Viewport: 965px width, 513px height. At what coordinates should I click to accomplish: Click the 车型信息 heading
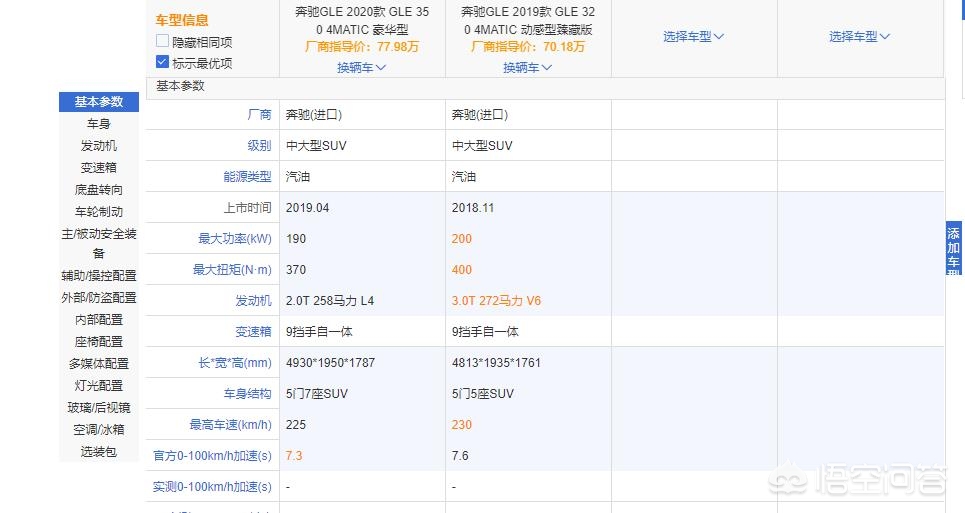point(182,20)
